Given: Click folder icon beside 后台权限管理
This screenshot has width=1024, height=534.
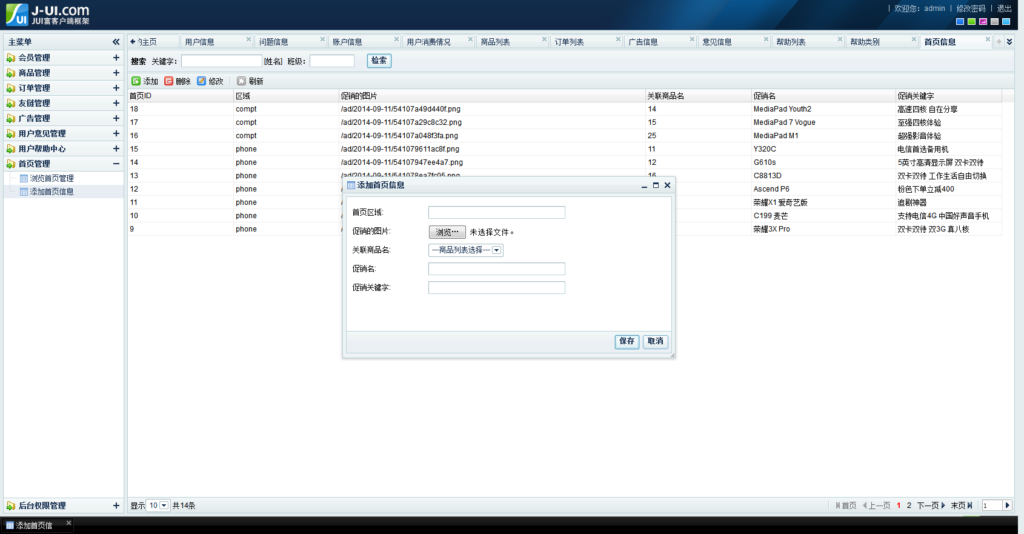Looking at the screenshot, I should click(x=11, y=505).
